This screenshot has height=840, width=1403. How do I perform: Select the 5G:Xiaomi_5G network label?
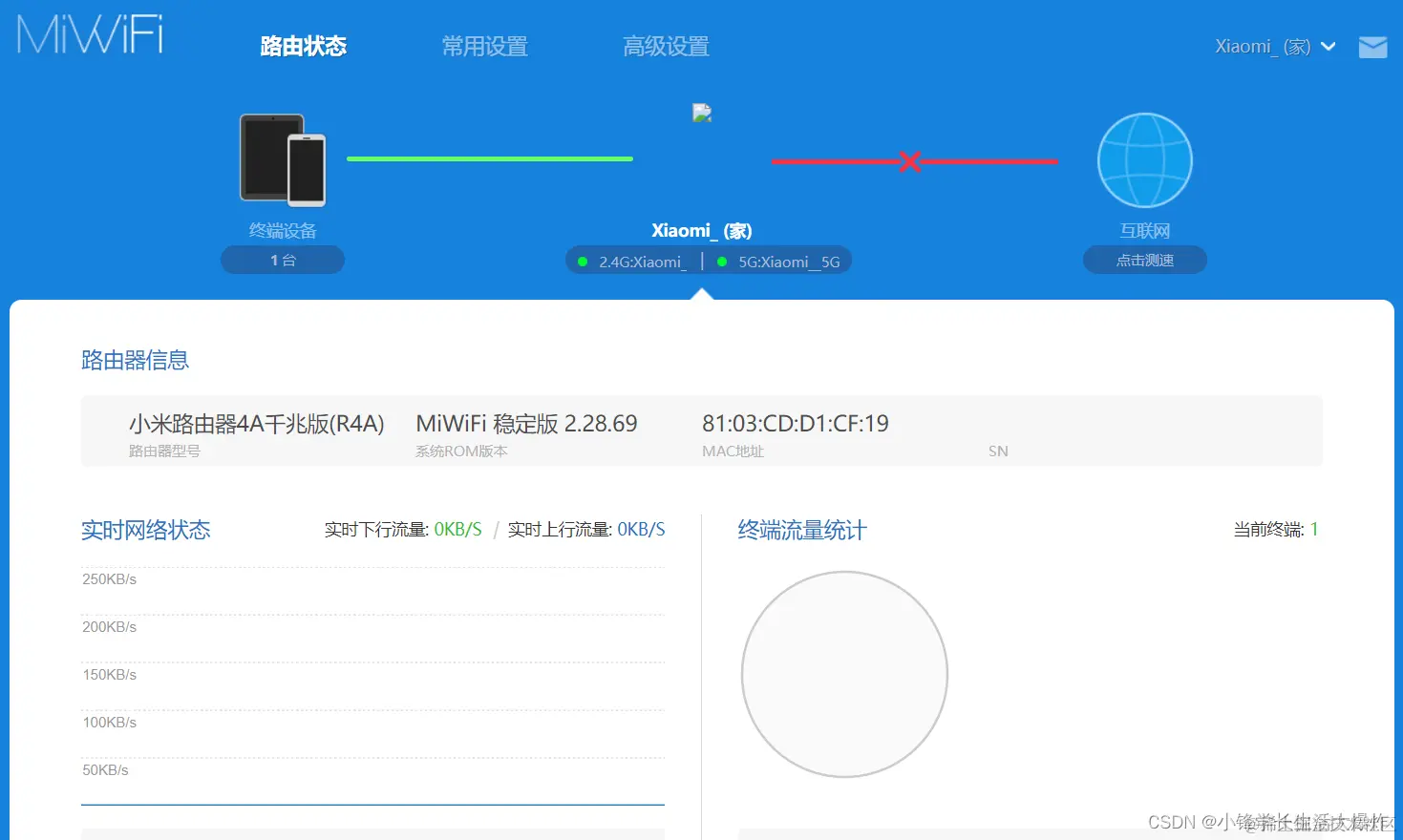[789, 262]
